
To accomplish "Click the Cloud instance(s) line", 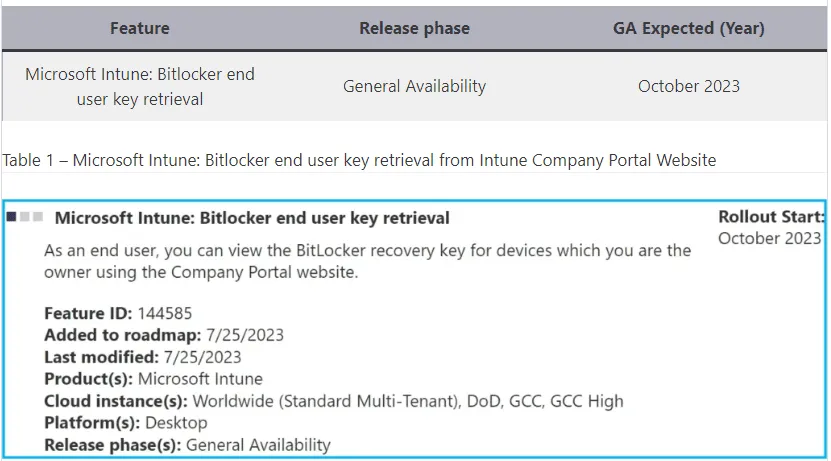I will tap(333, 401).
